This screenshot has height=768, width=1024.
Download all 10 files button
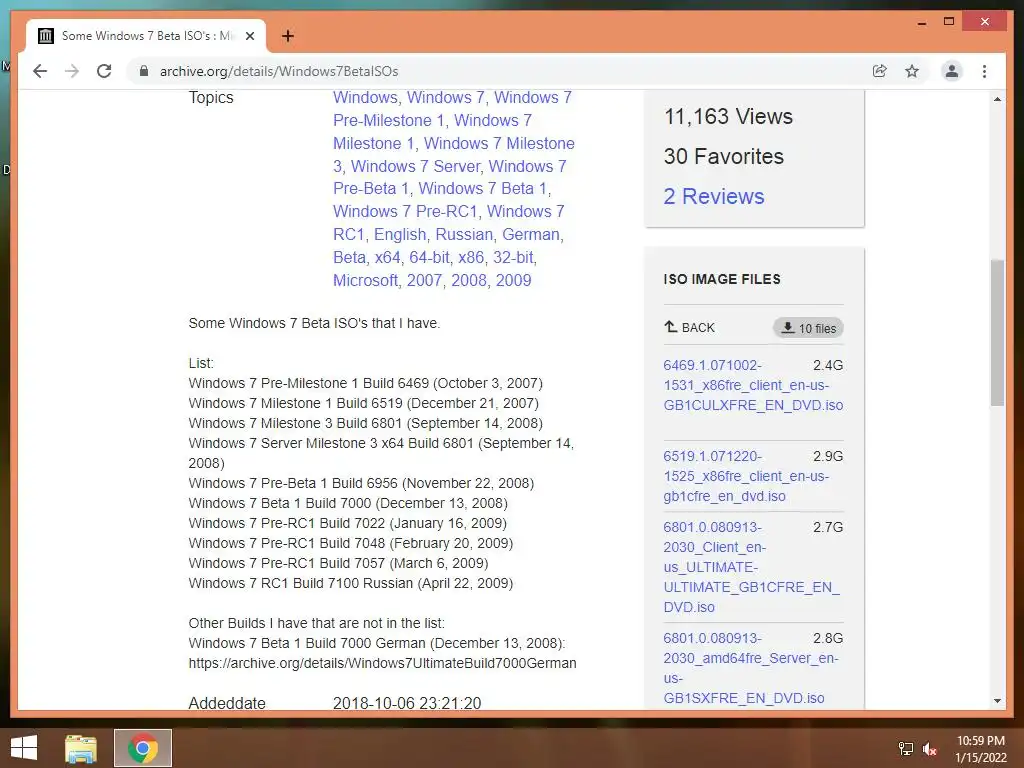tap(808, 328)
